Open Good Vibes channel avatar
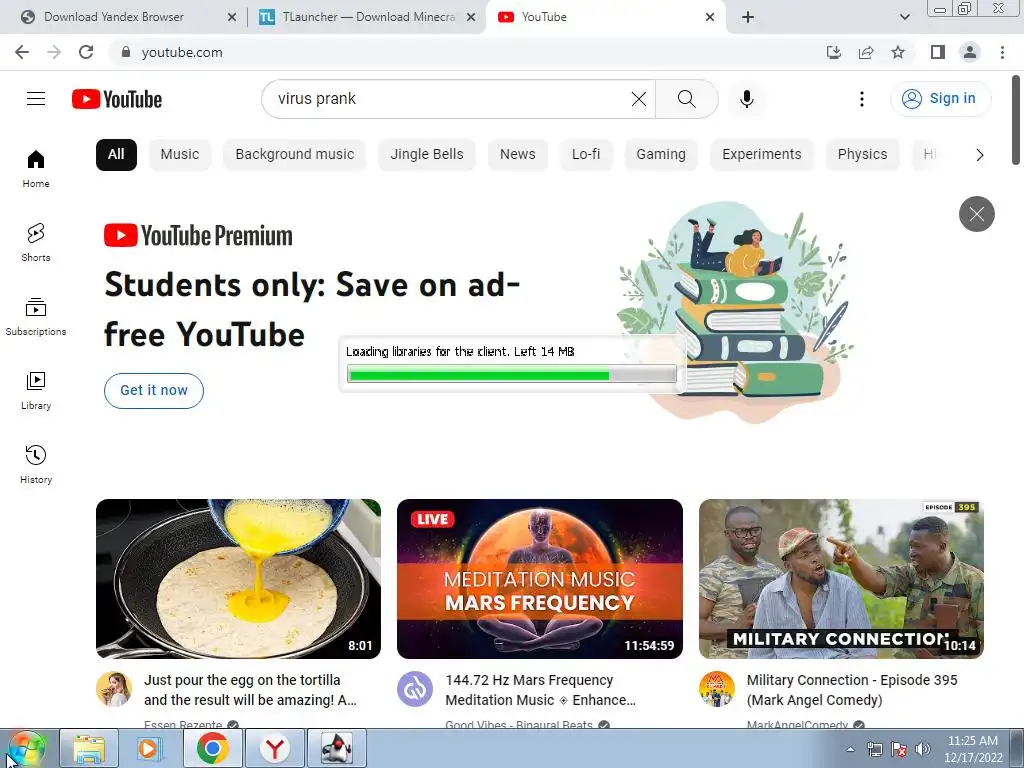The width and height of the screenshot is (1024, 768). pyautogui.click(x=415, y=689)
